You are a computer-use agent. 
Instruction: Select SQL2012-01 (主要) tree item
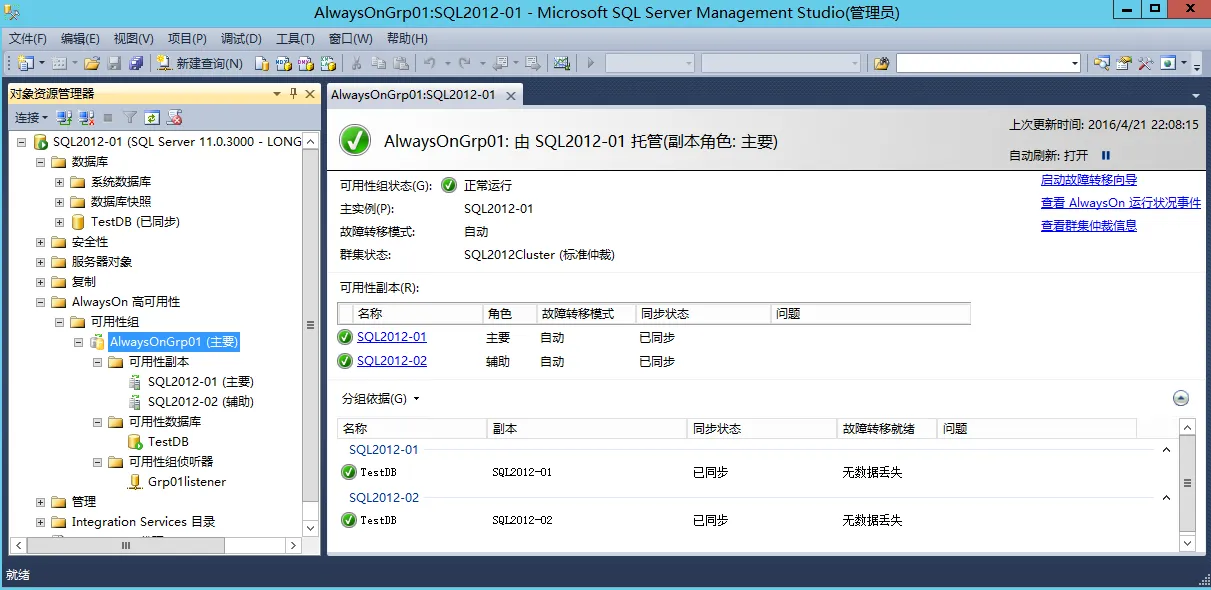pyautogui.click(x=200, y=382)
